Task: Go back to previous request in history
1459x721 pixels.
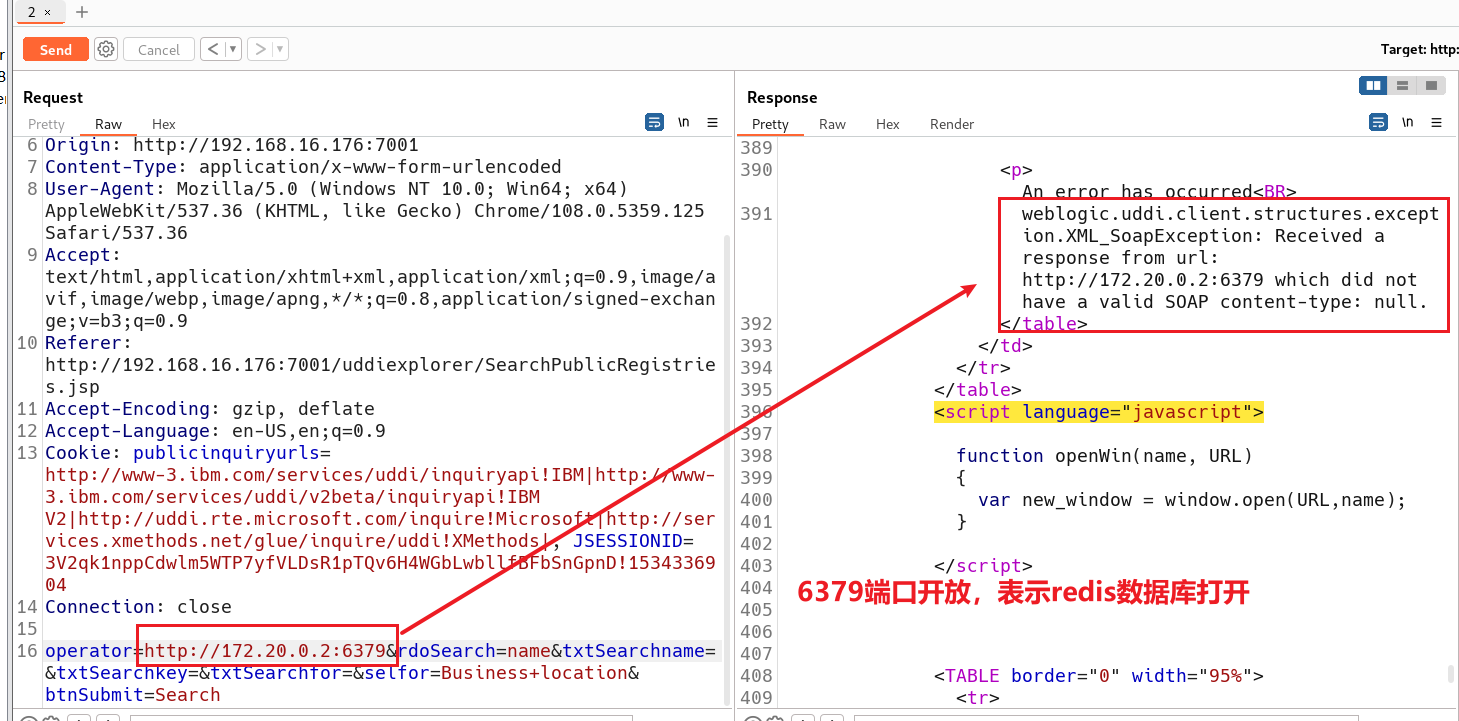Action: tap(212, 49)
